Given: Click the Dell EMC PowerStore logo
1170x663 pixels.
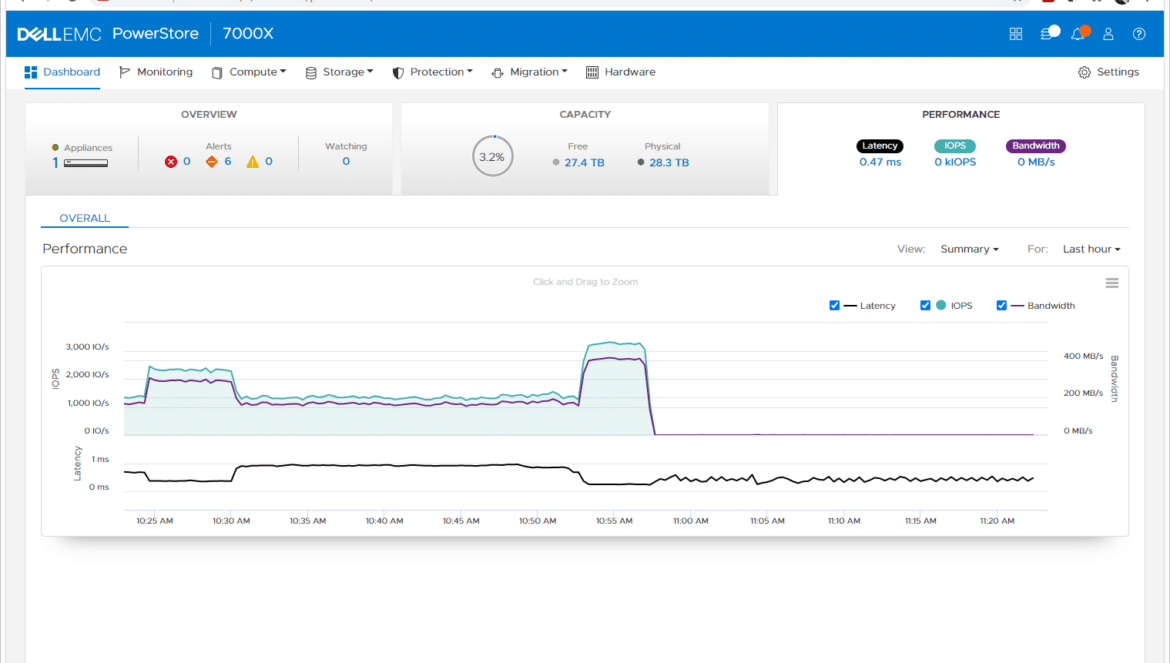Looking at the screenshot, I should click(108, 34).
